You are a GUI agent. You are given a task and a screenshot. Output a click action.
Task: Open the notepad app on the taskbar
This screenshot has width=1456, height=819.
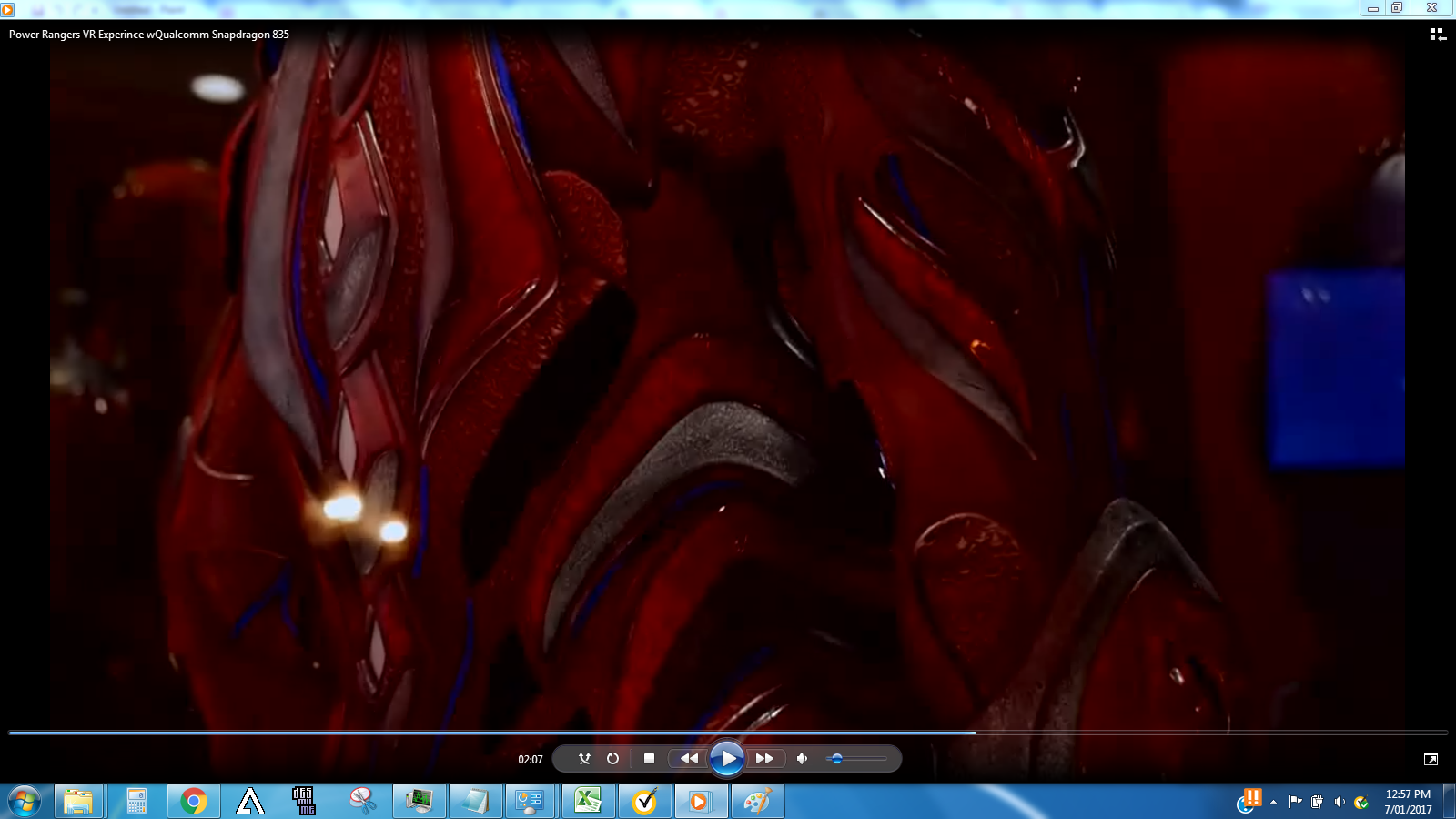pyautogui.click(x=475, y=802)
